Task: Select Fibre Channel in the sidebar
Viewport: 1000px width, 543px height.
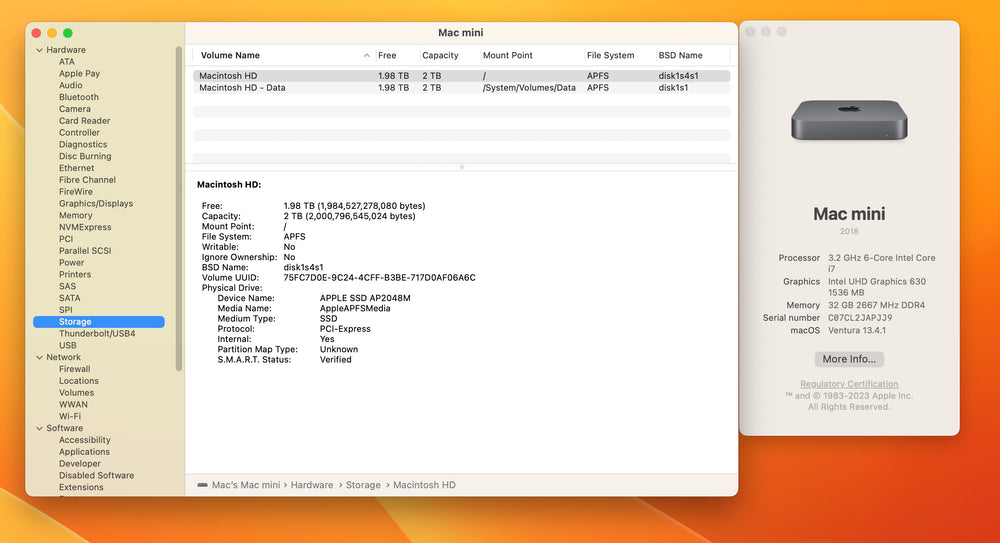Action: click(x=87, y=180)
